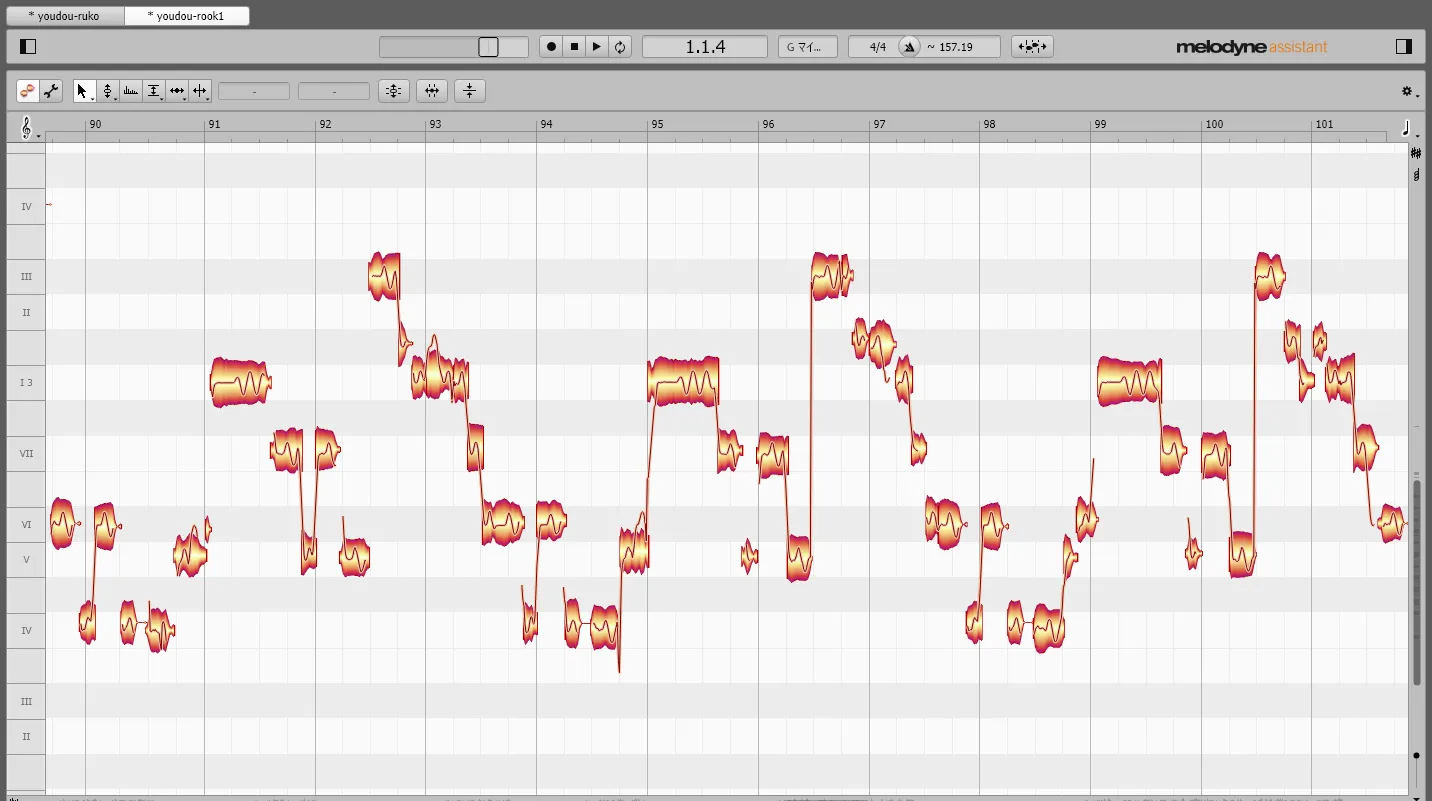
Task: Select the Amplitude tool
Action: coord(153,91)
